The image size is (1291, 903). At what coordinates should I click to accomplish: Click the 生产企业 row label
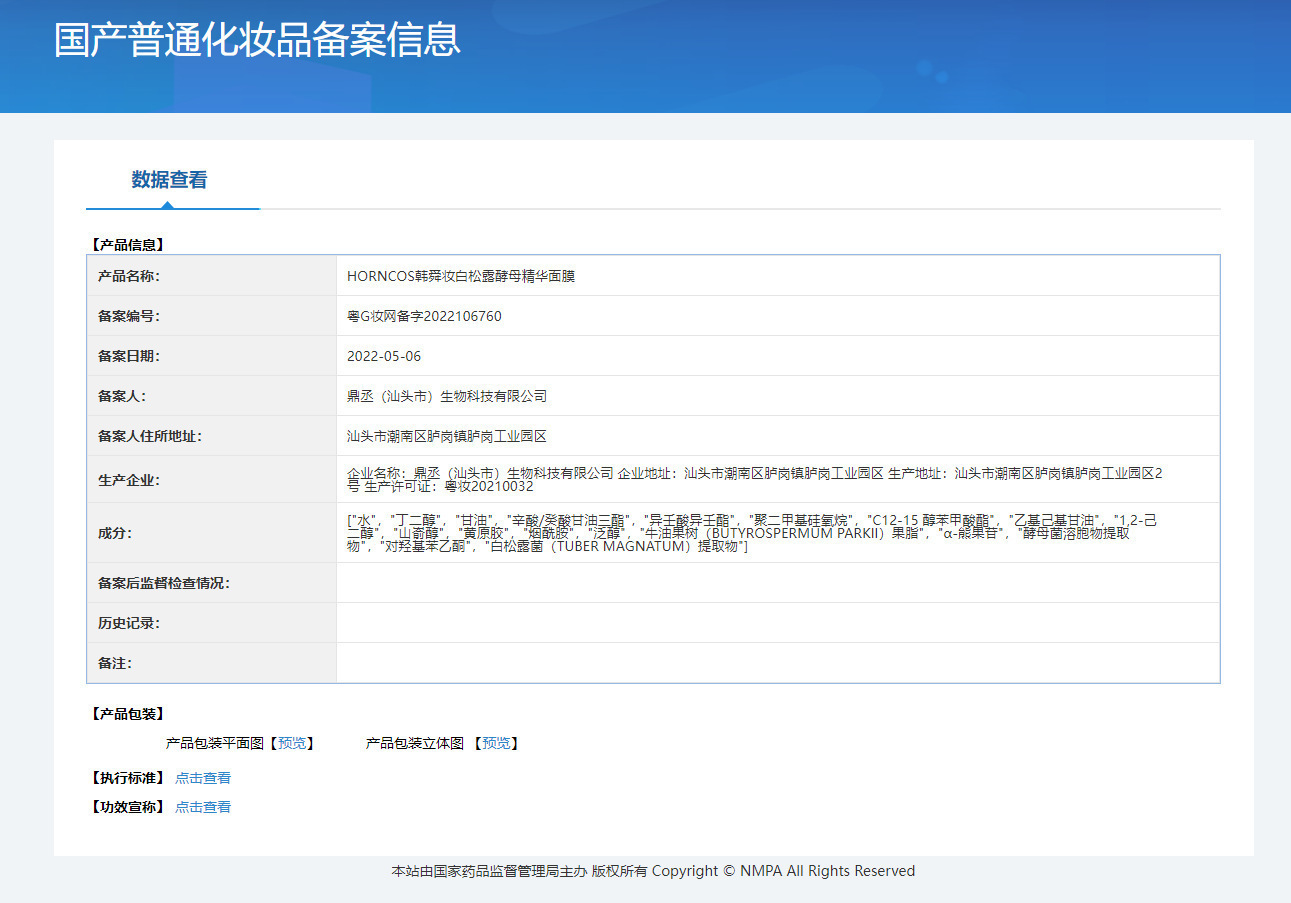(128, 480)
